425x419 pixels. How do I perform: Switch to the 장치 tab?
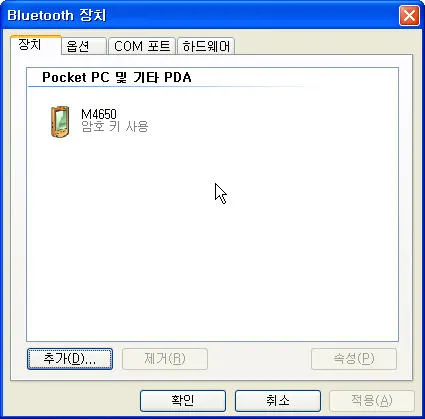pos(30,44)
